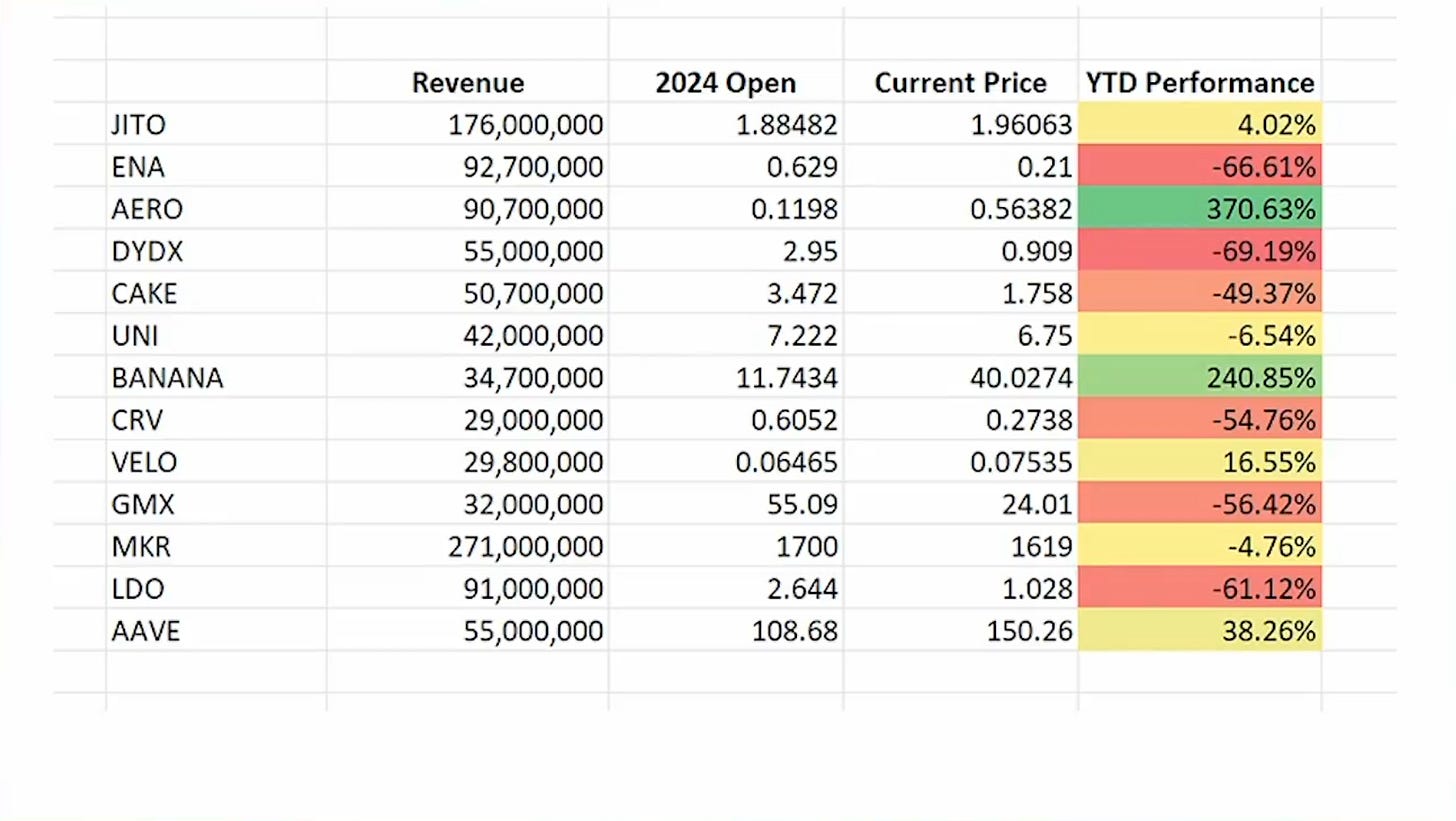1456x821 pixels.
Task: Select ENA 2024 open value 0.629
Action: click(726, 166)
